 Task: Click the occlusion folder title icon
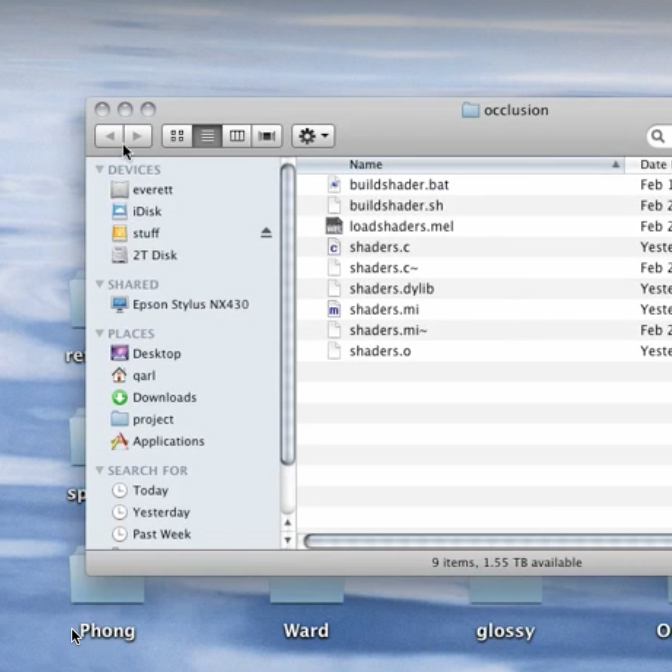[470, 110]
